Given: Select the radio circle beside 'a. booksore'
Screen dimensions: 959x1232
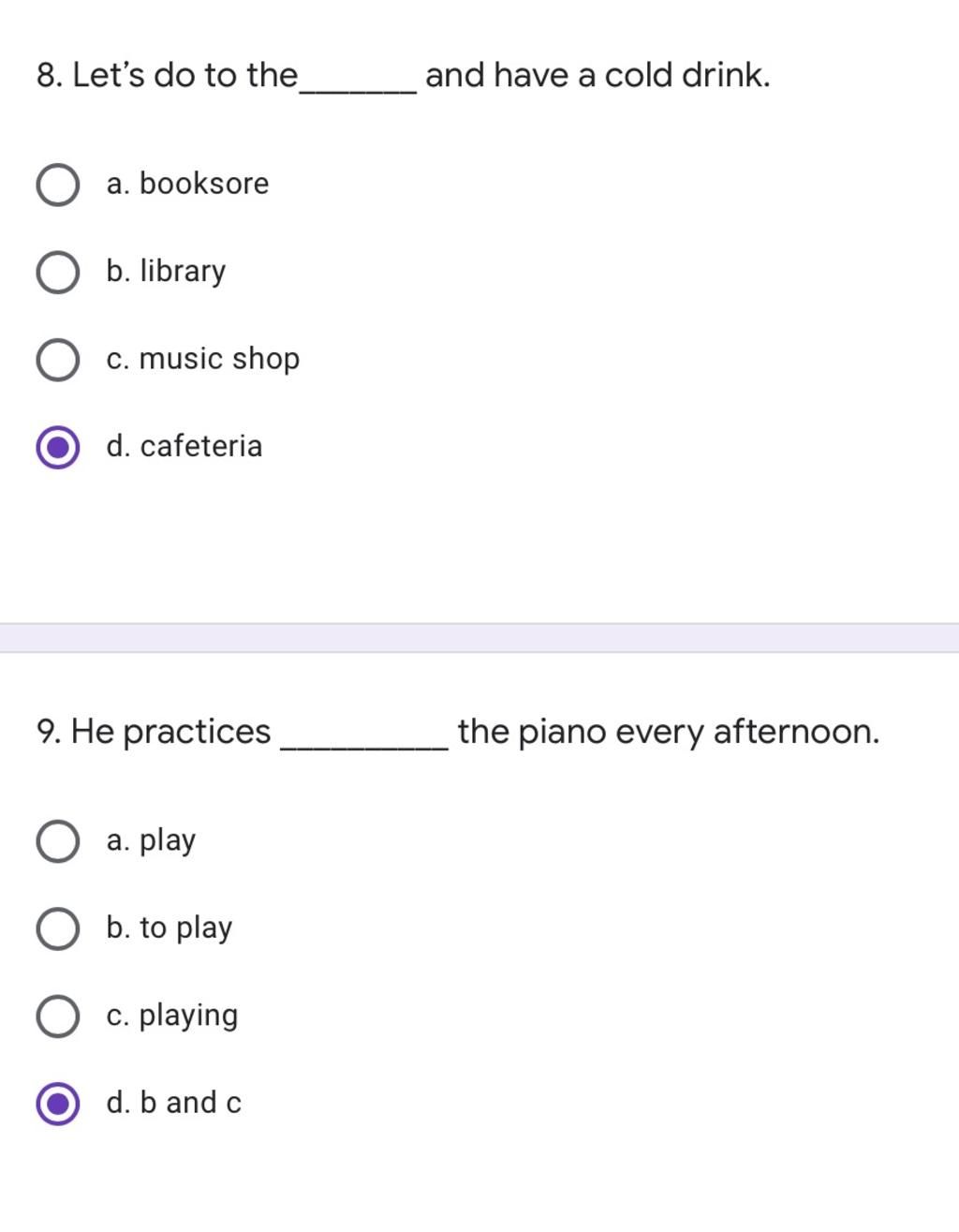Looking at the screenshot, I should tap(57, 185).
